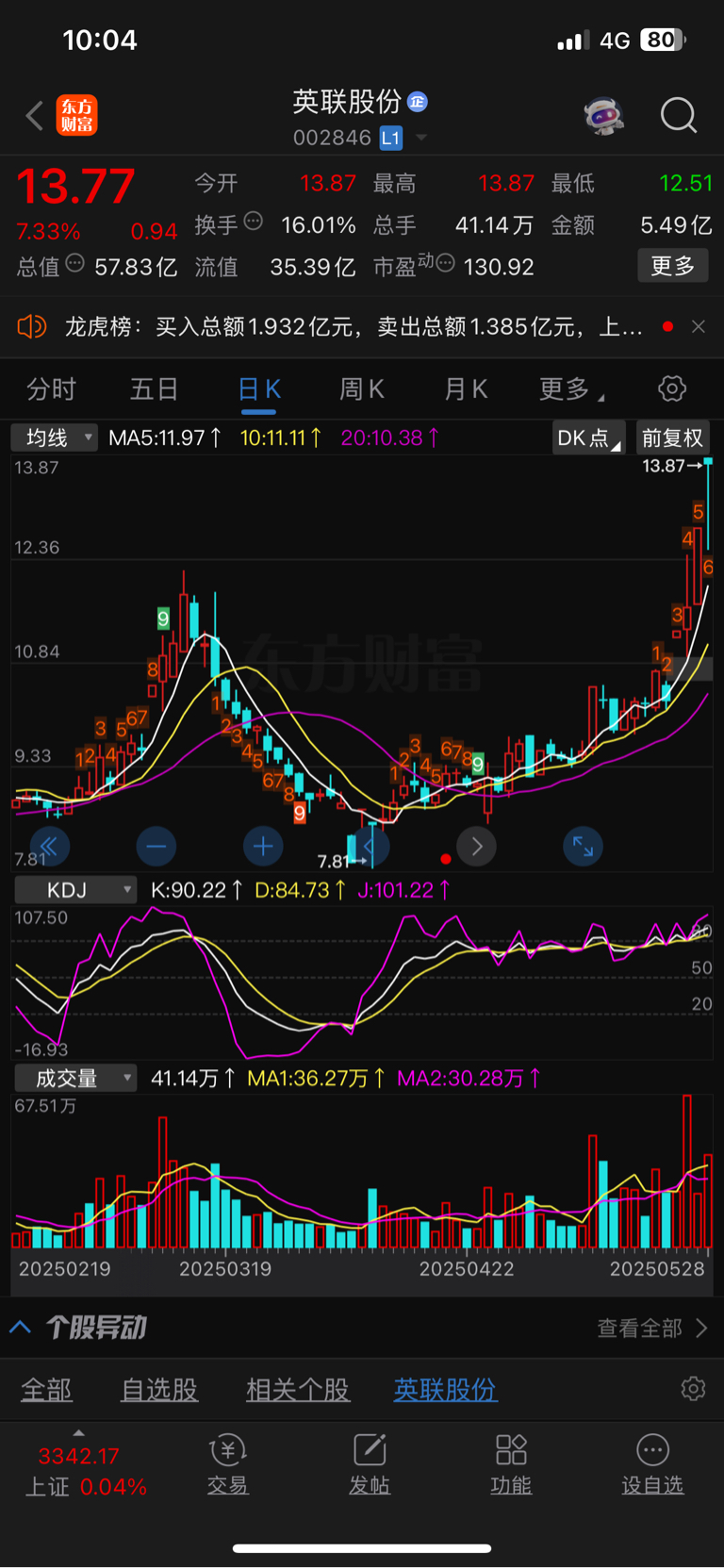The height and width of the screenshot is (1568, 724).
Task: Open the 交易 trade button
Action: pos(227,1464)
